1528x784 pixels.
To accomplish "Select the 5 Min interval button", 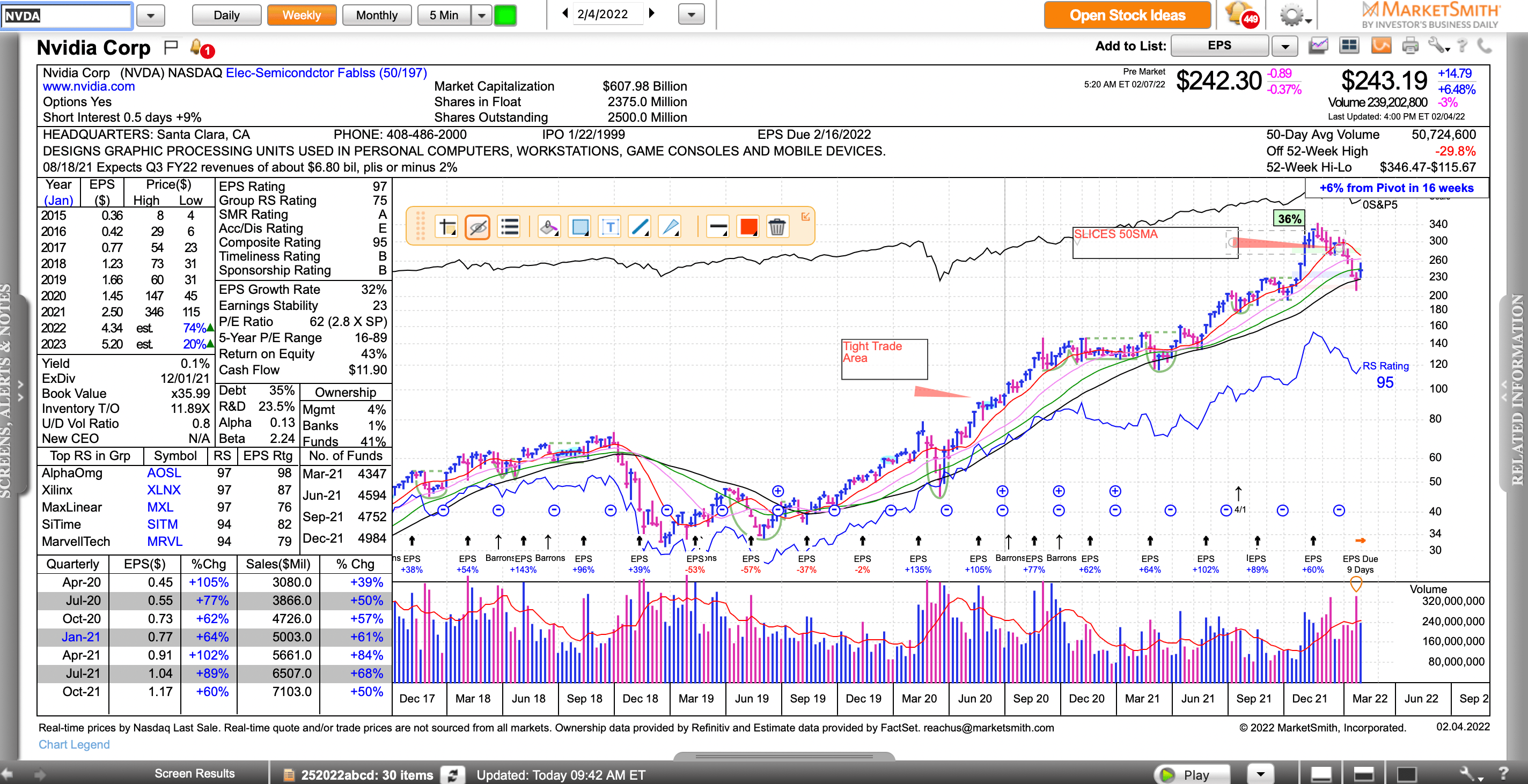I will pos(444,15).
